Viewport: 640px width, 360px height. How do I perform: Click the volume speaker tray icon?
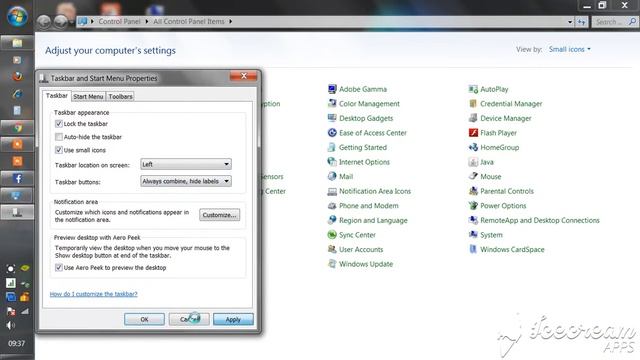click(x=11, y=325)
